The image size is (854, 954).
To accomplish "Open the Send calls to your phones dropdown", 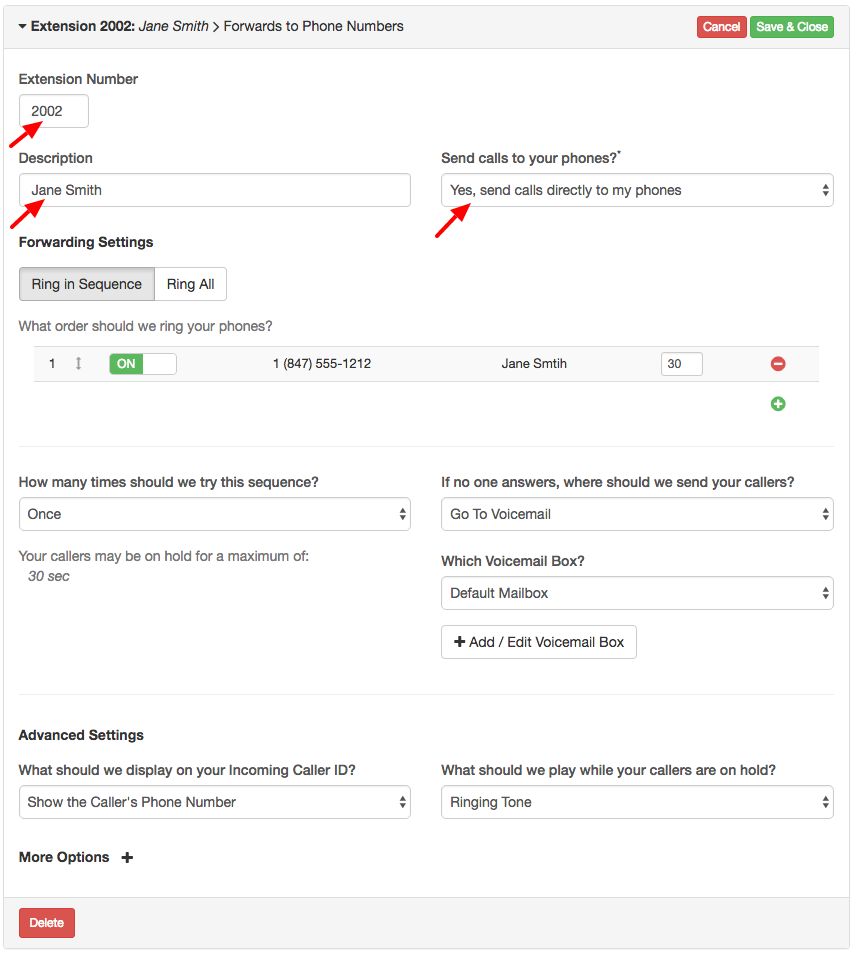I will point(637,190).
